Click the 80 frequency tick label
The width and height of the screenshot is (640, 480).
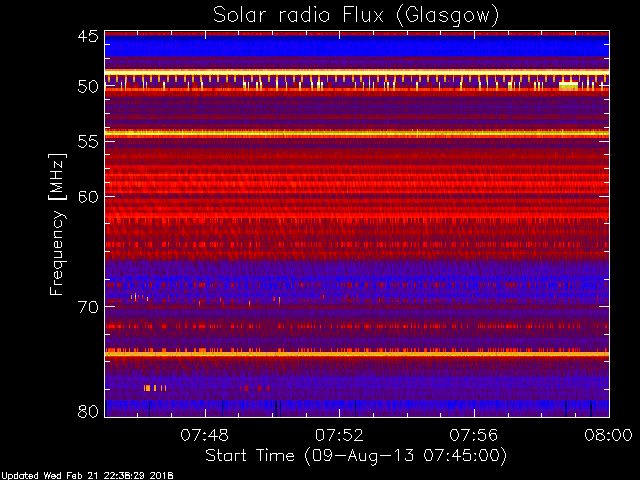pyautogui.click(x=88, y=411)
